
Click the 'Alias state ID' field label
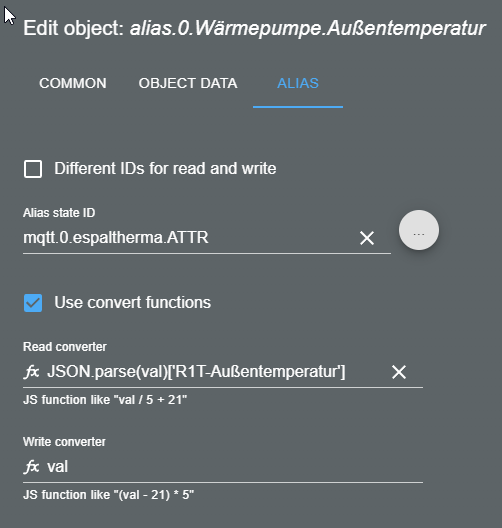(59, 213)
